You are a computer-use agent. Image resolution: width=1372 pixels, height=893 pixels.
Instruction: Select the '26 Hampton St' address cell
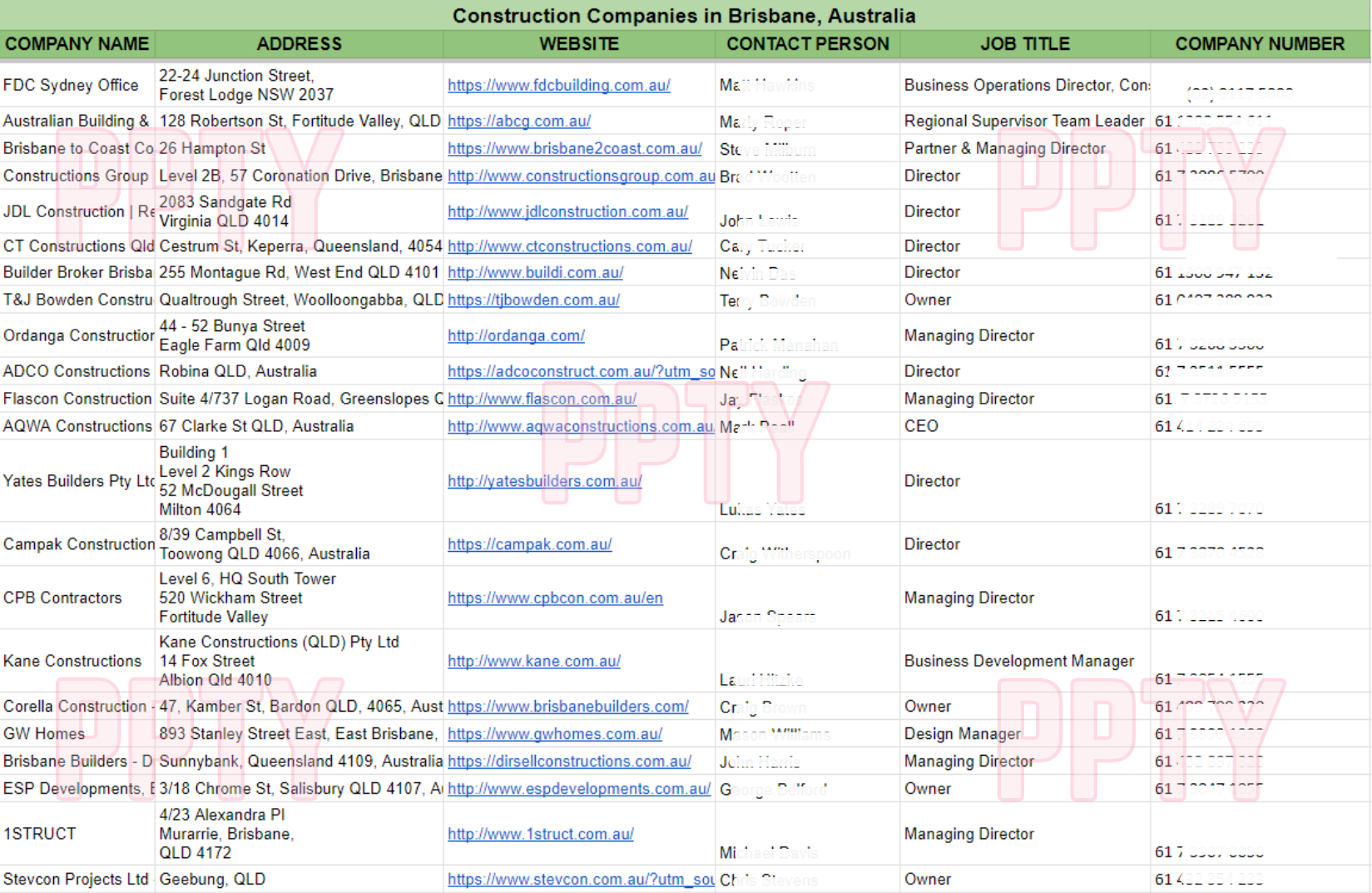[300, 149]
